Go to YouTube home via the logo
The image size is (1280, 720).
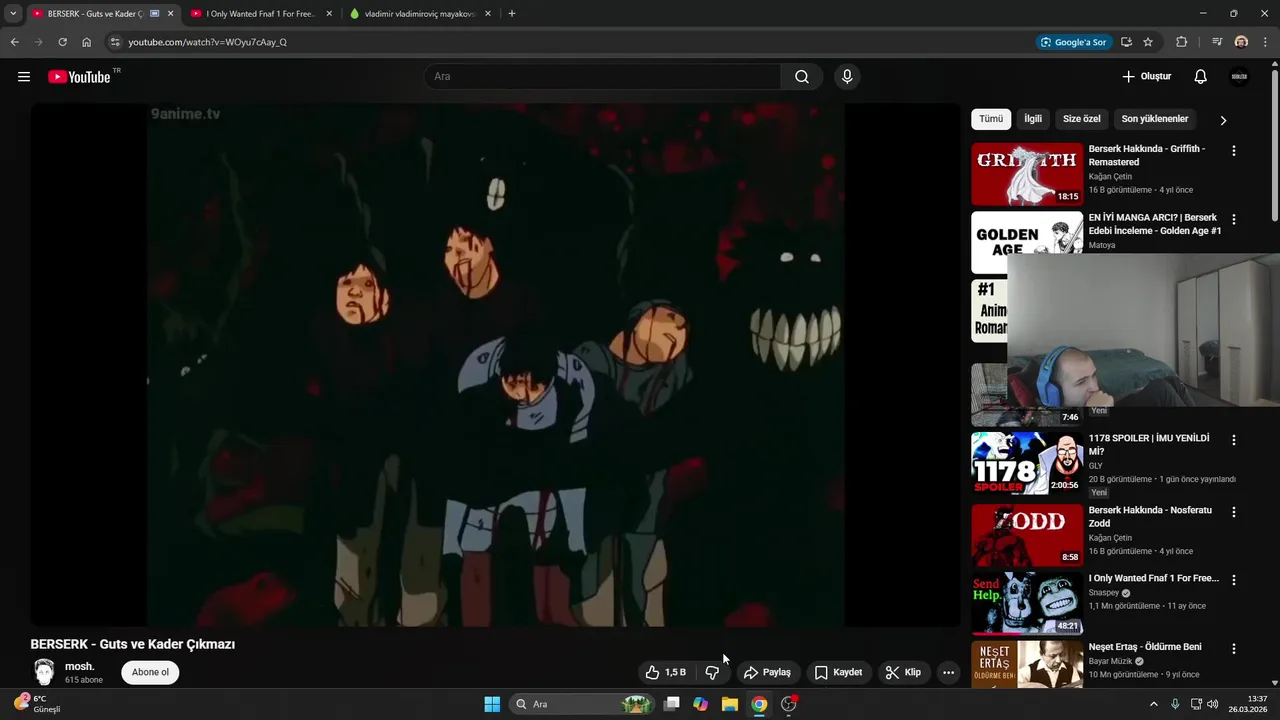(79, 77)
